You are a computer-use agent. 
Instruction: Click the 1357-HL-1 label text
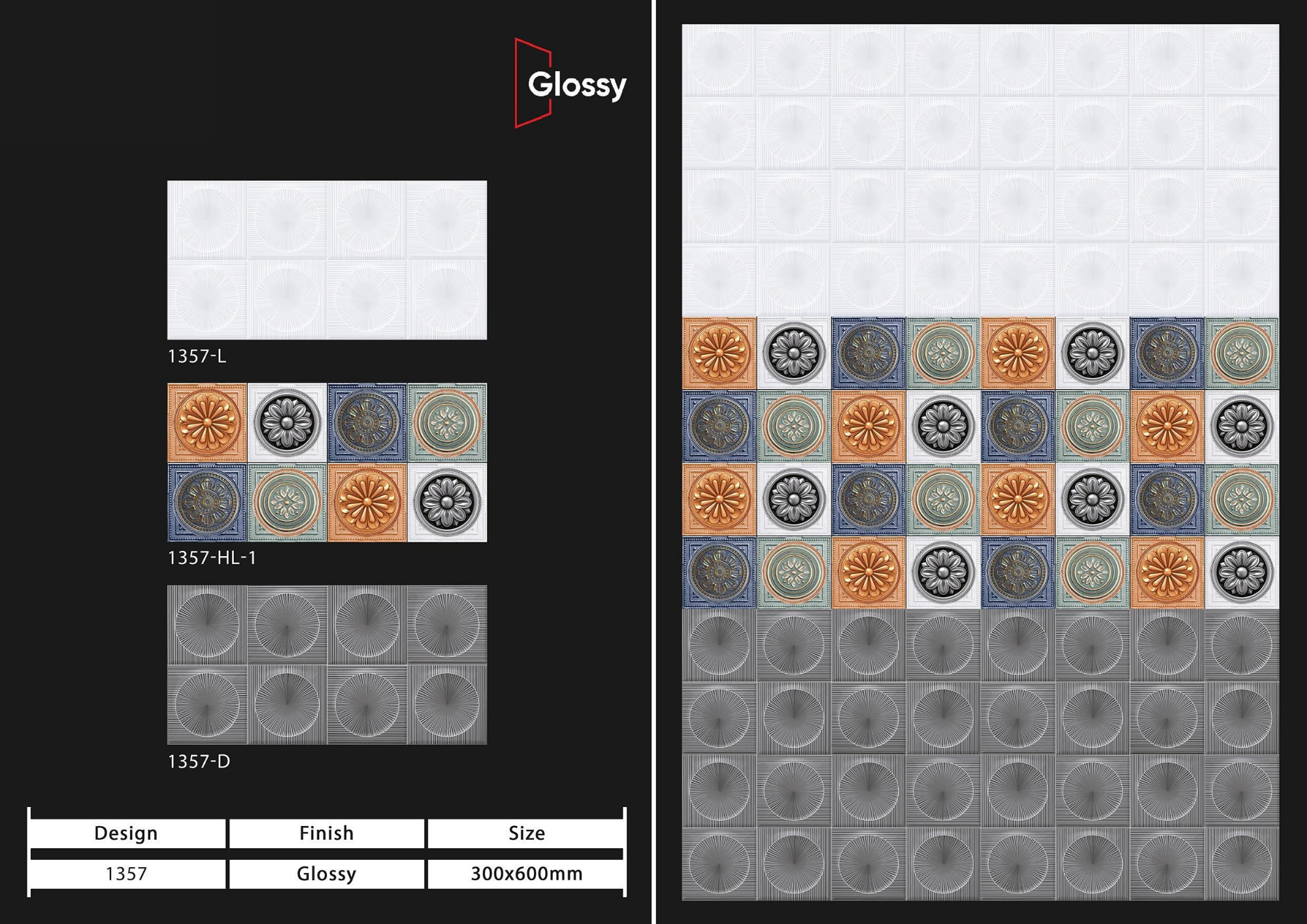(212, 558)
